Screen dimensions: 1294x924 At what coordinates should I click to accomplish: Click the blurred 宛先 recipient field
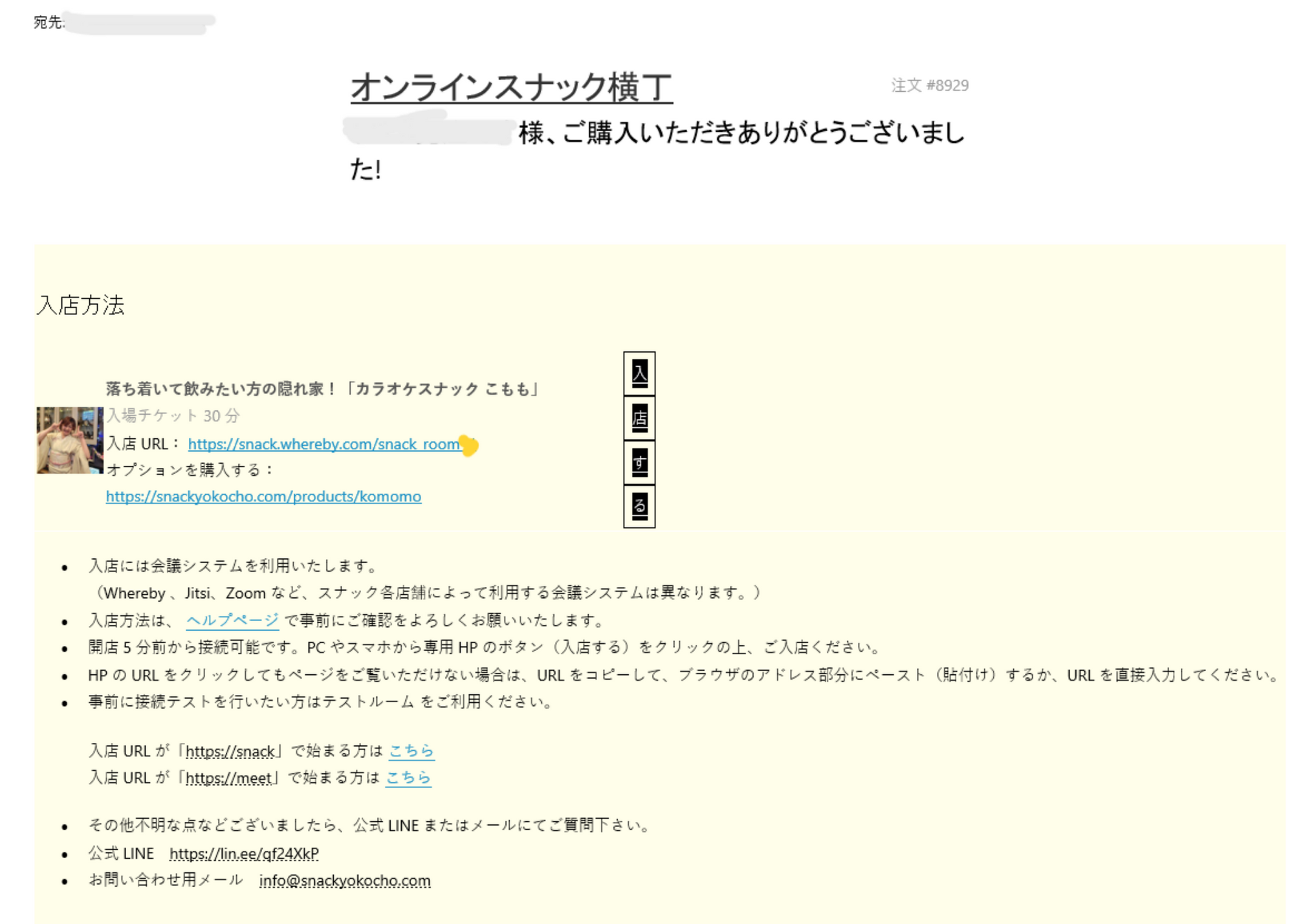point(139,23)
